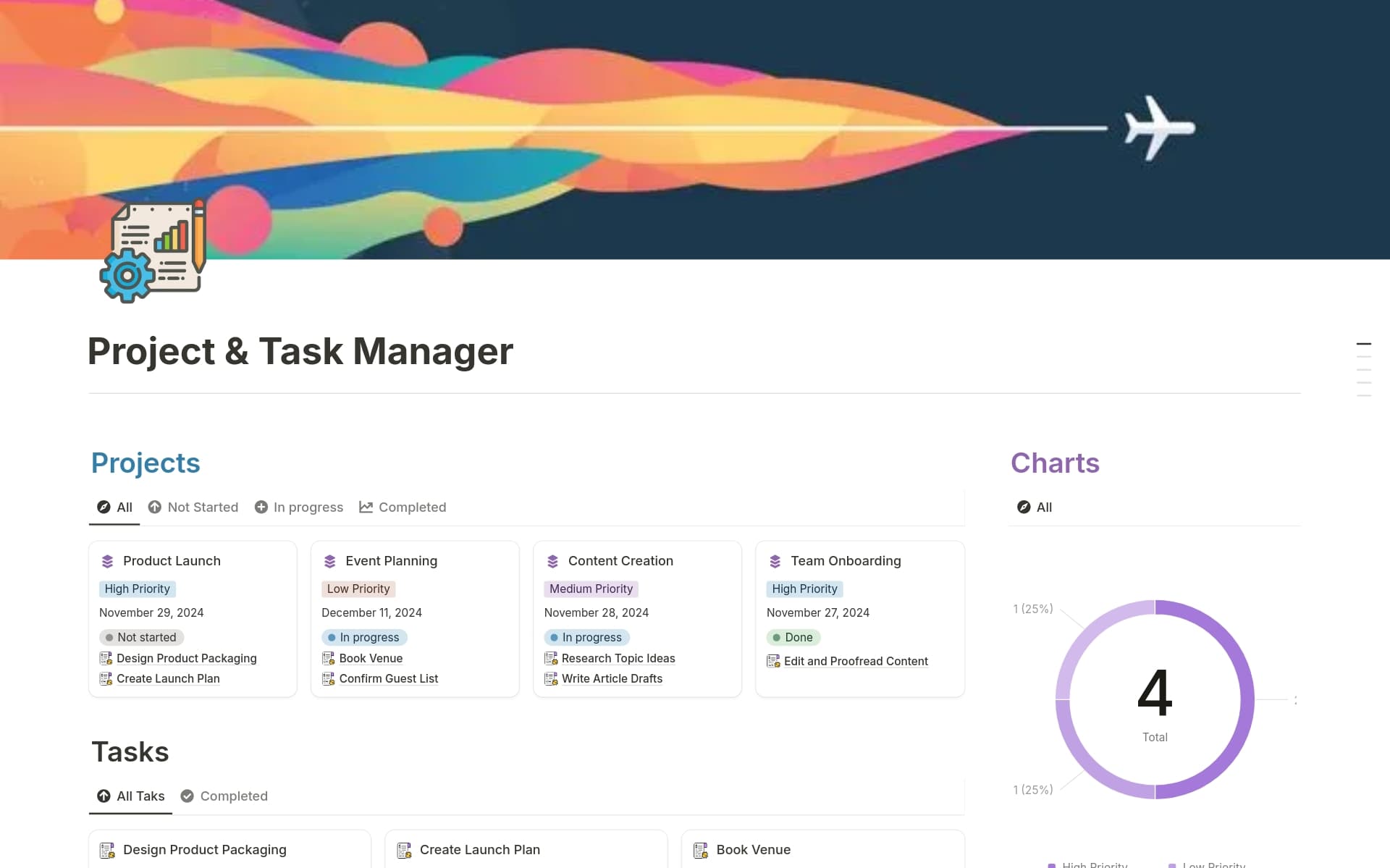The height and width of the screenshot is (868, 1390).
Task: Open the Research Topic Ideas link
Action: tap(618, 658)
